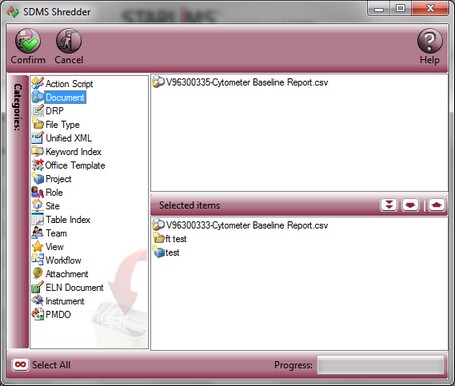Click the project icon beside 'test'
The height and width of the screenshot is (386, 455).
pos(159,252)
